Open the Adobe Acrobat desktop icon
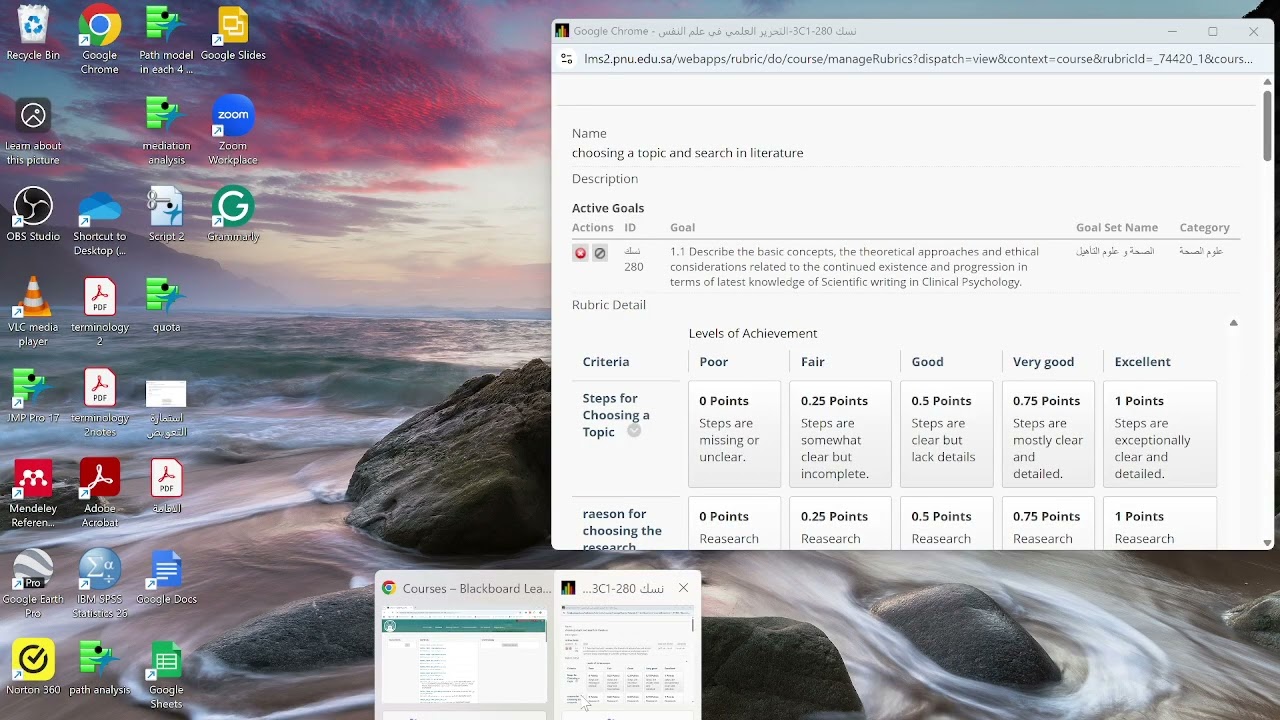1280x720 pixels. (100, 494)
